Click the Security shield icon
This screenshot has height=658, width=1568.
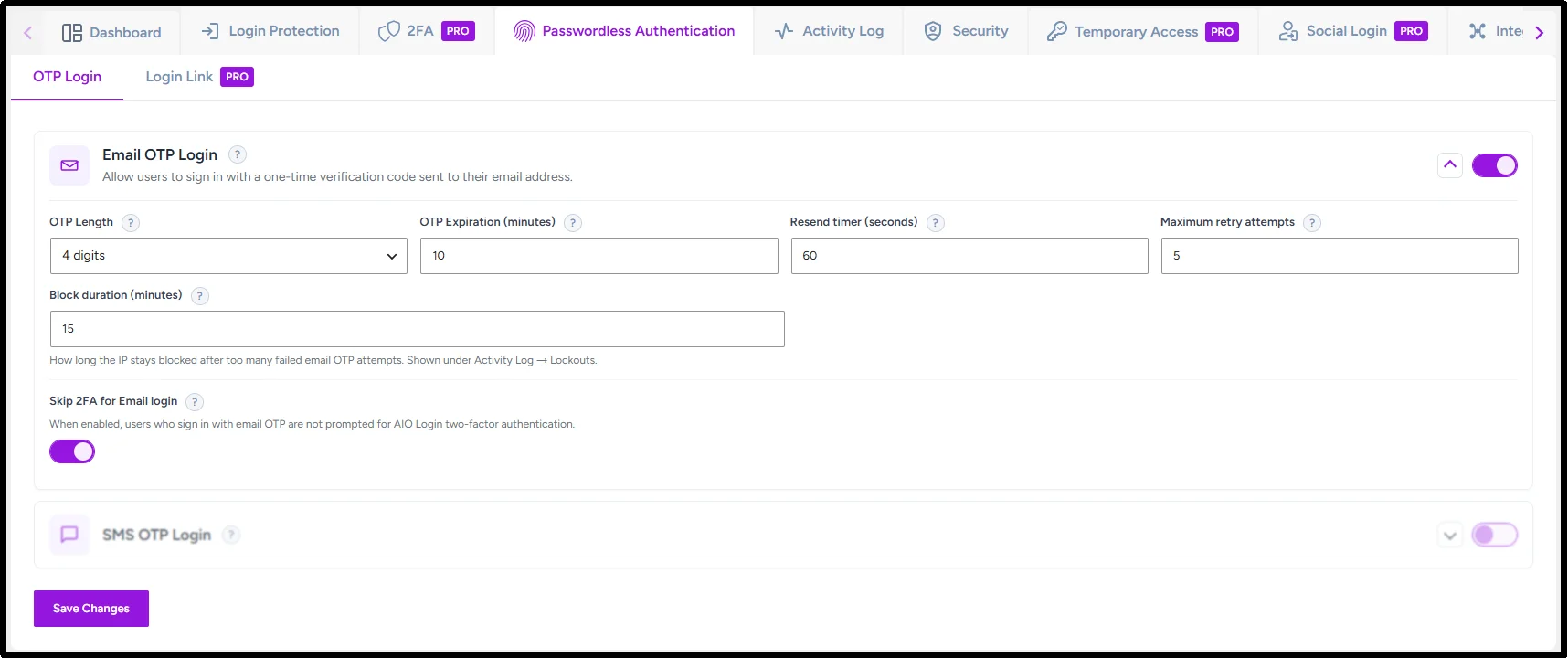coord(933,31)
